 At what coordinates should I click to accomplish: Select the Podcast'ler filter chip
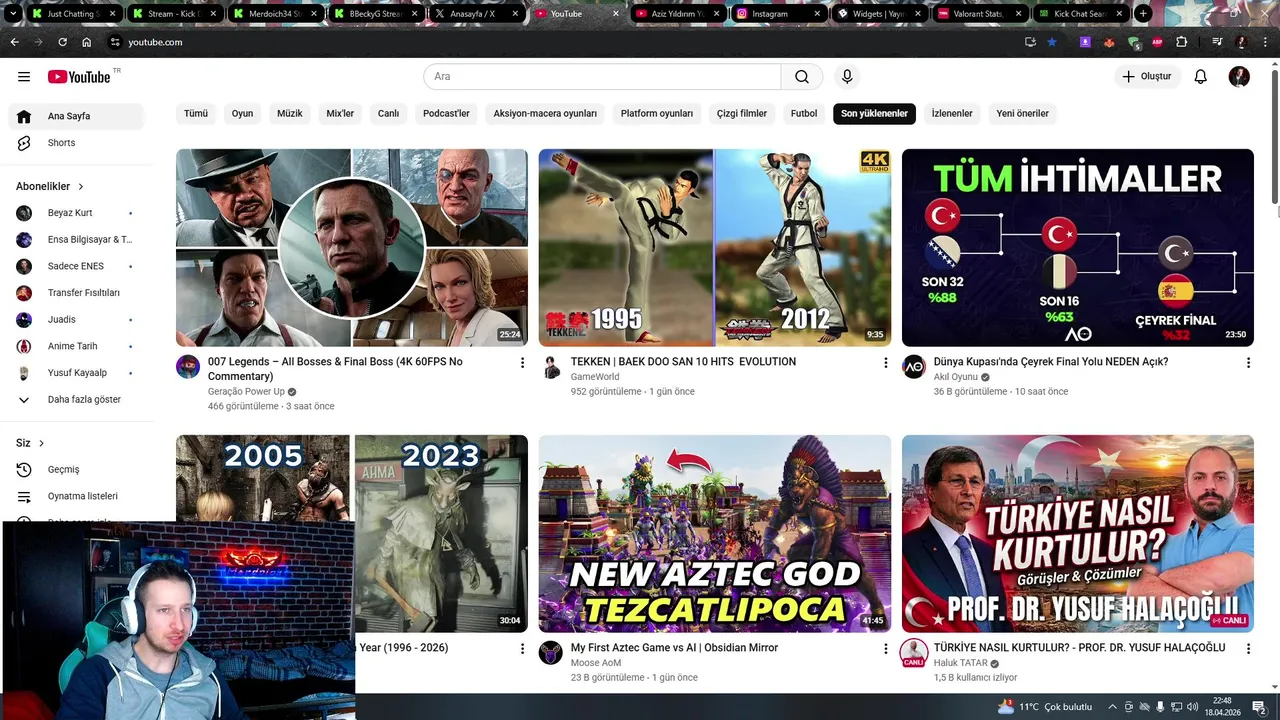(446, 114)
